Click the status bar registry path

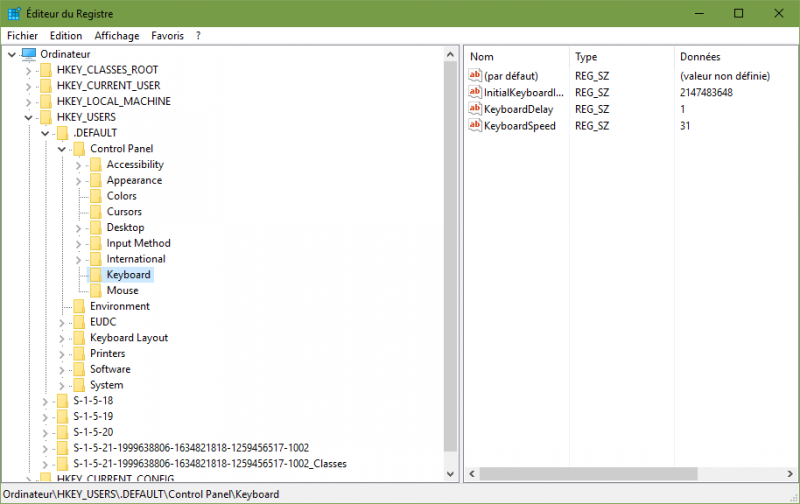(x=141, y=494)
